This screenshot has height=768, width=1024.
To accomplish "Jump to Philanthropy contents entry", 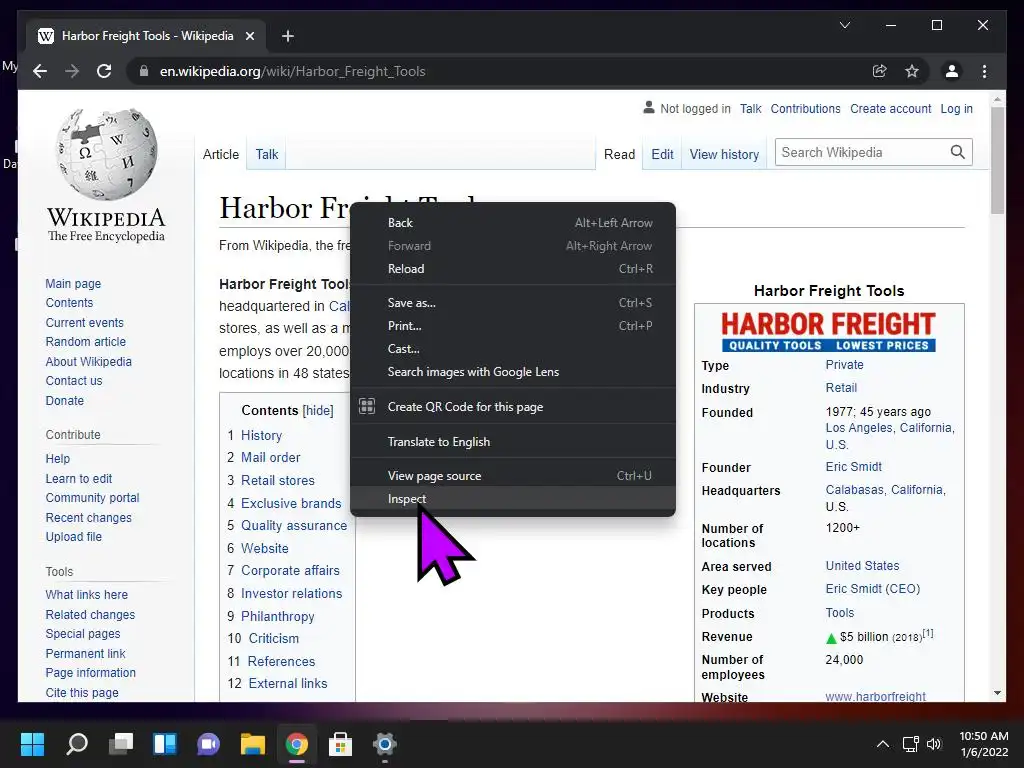I will (278, 616).
